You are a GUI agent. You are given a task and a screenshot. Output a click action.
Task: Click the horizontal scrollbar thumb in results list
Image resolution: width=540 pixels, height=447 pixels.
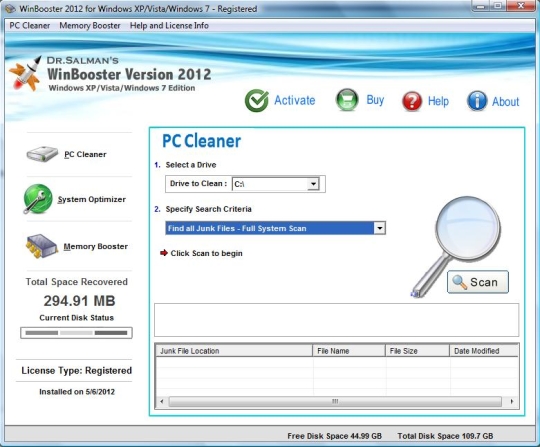[335, 402]
